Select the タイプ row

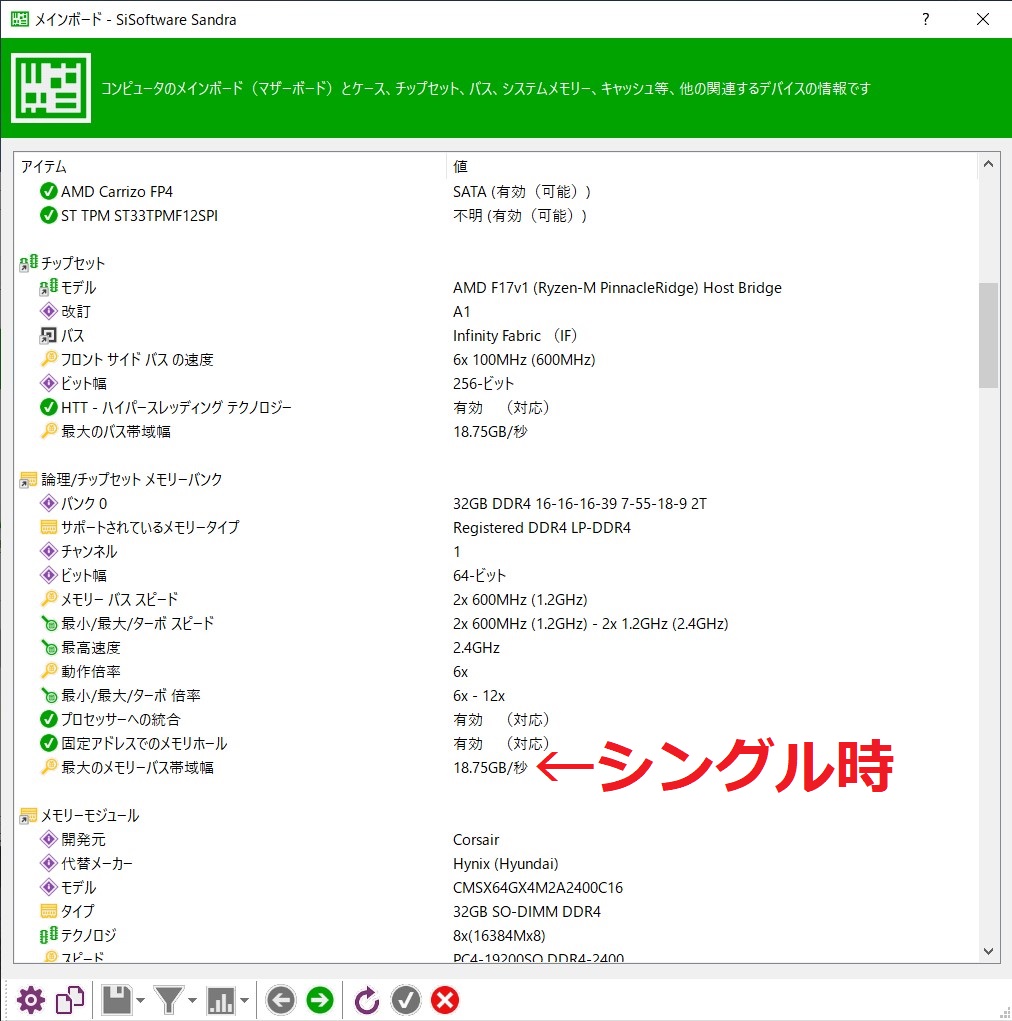tap(495, 912)
